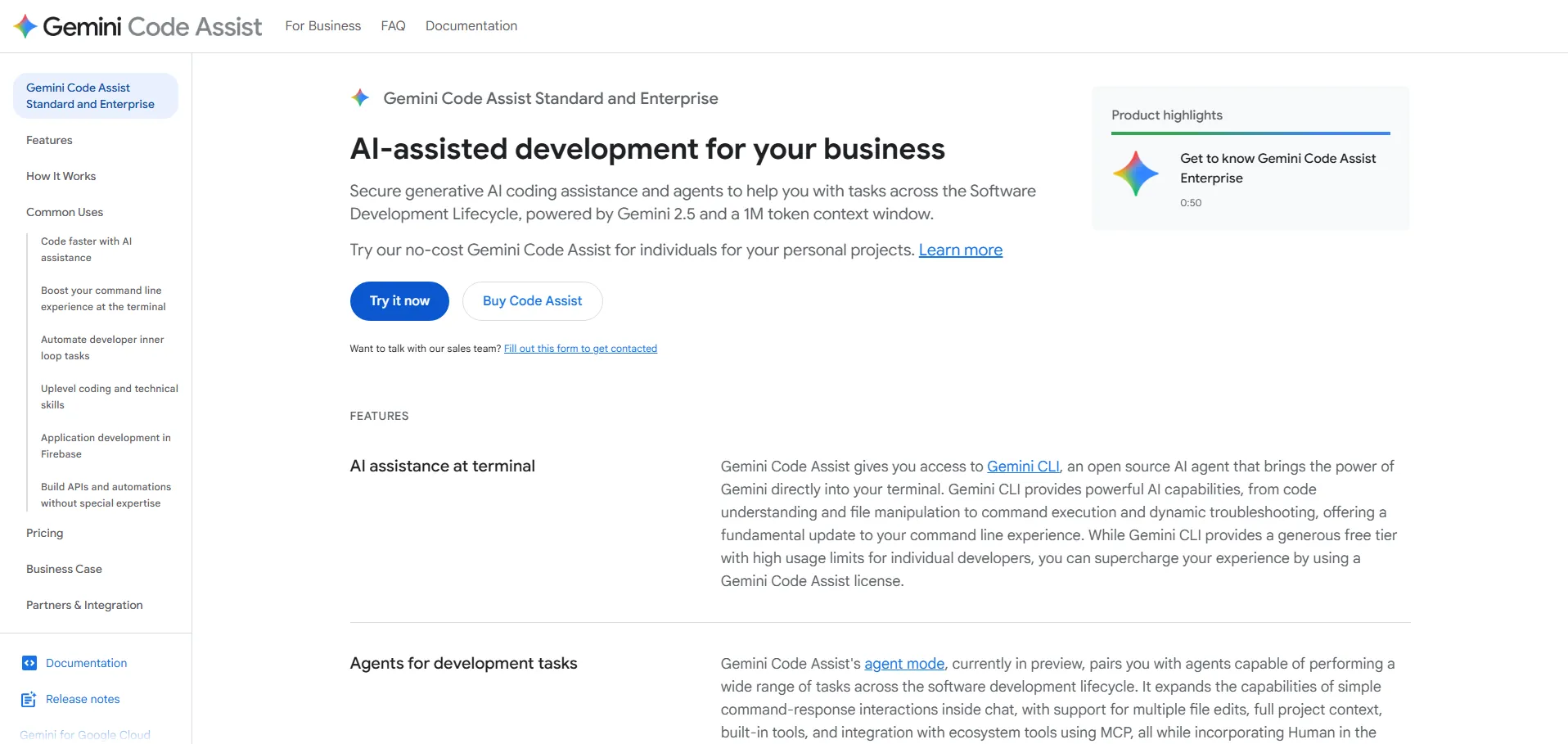Image resolution: width=1568 pixels, height=744 pixels.
Task: Navigate to Pricing in the sidebar
Action: pyautogui.click(x=45, y=533)
